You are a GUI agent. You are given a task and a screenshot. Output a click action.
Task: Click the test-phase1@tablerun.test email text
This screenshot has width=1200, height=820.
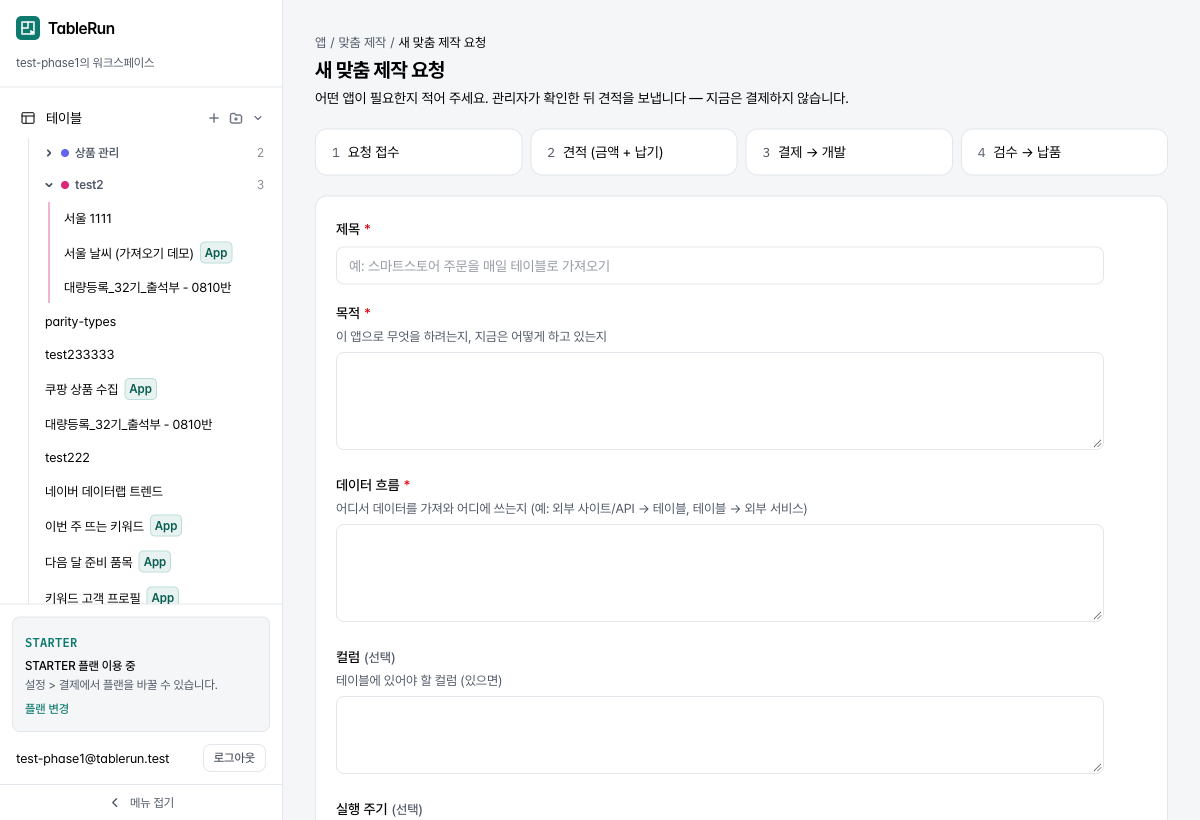[x=93, y=758]
